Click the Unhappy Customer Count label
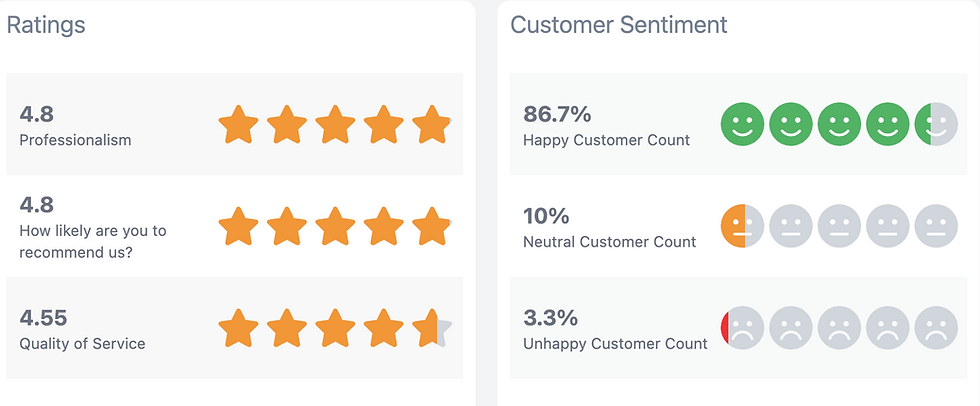Image resolution: width=980 pixels, height=406 pixels. click(615, 344)
